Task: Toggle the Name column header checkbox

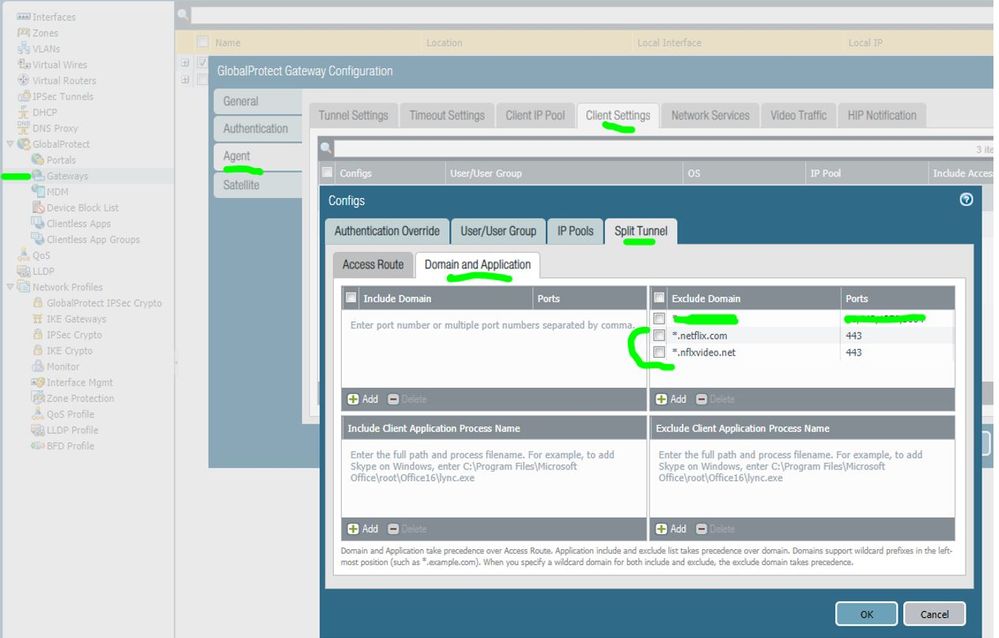Action: pyautogui.click(x=203, y=42)
